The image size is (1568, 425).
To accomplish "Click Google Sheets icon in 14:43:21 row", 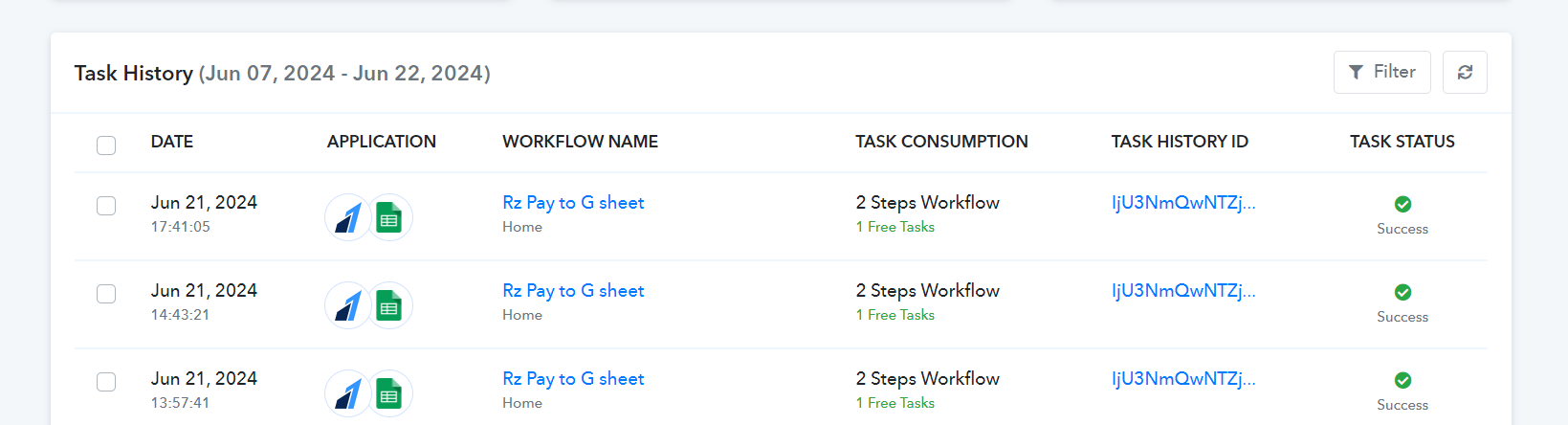I will [x=389, y=305].
